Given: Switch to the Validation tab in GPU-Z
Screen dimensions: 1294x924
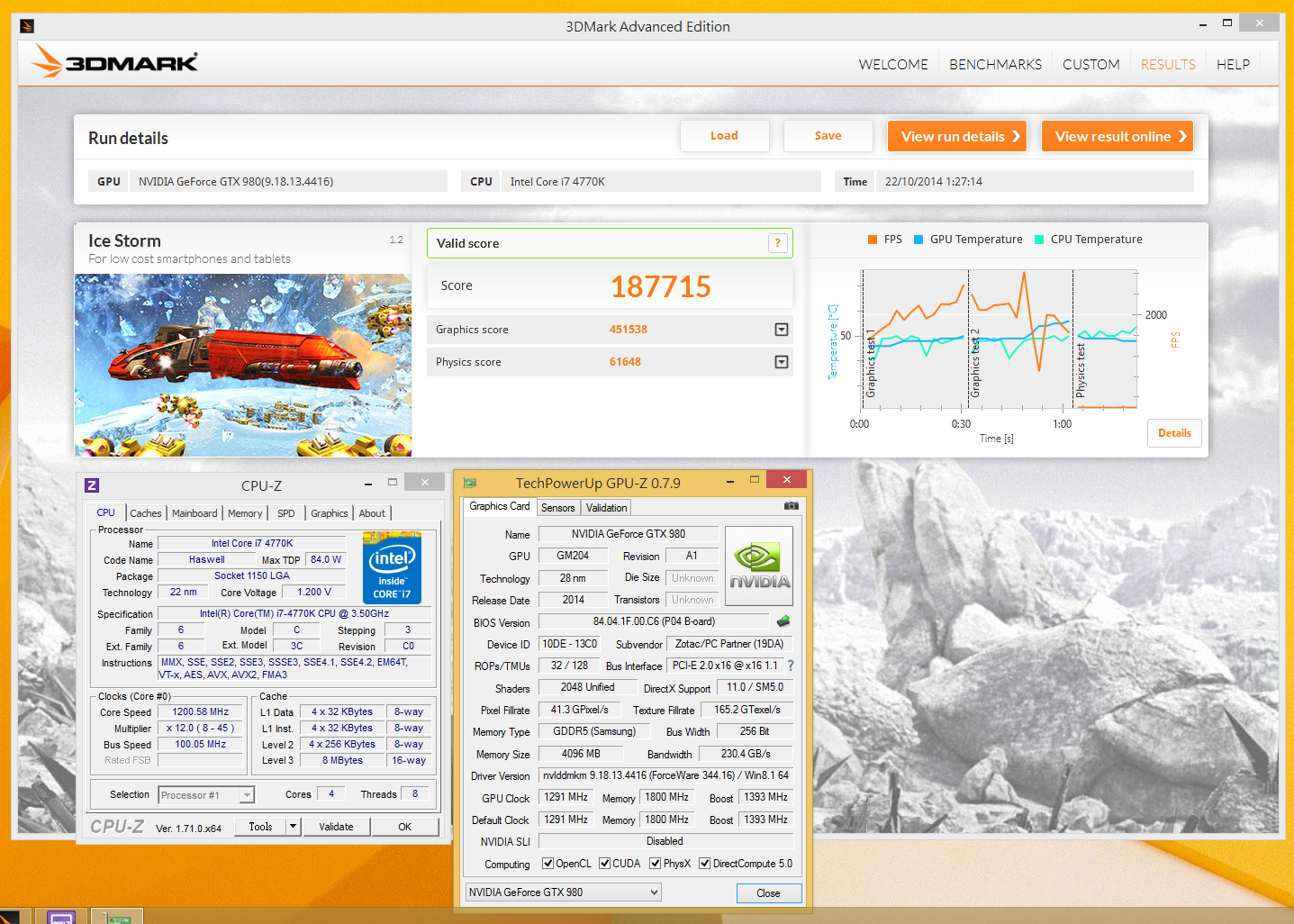Looking at the screenshot, I should (x=607, y=508).
